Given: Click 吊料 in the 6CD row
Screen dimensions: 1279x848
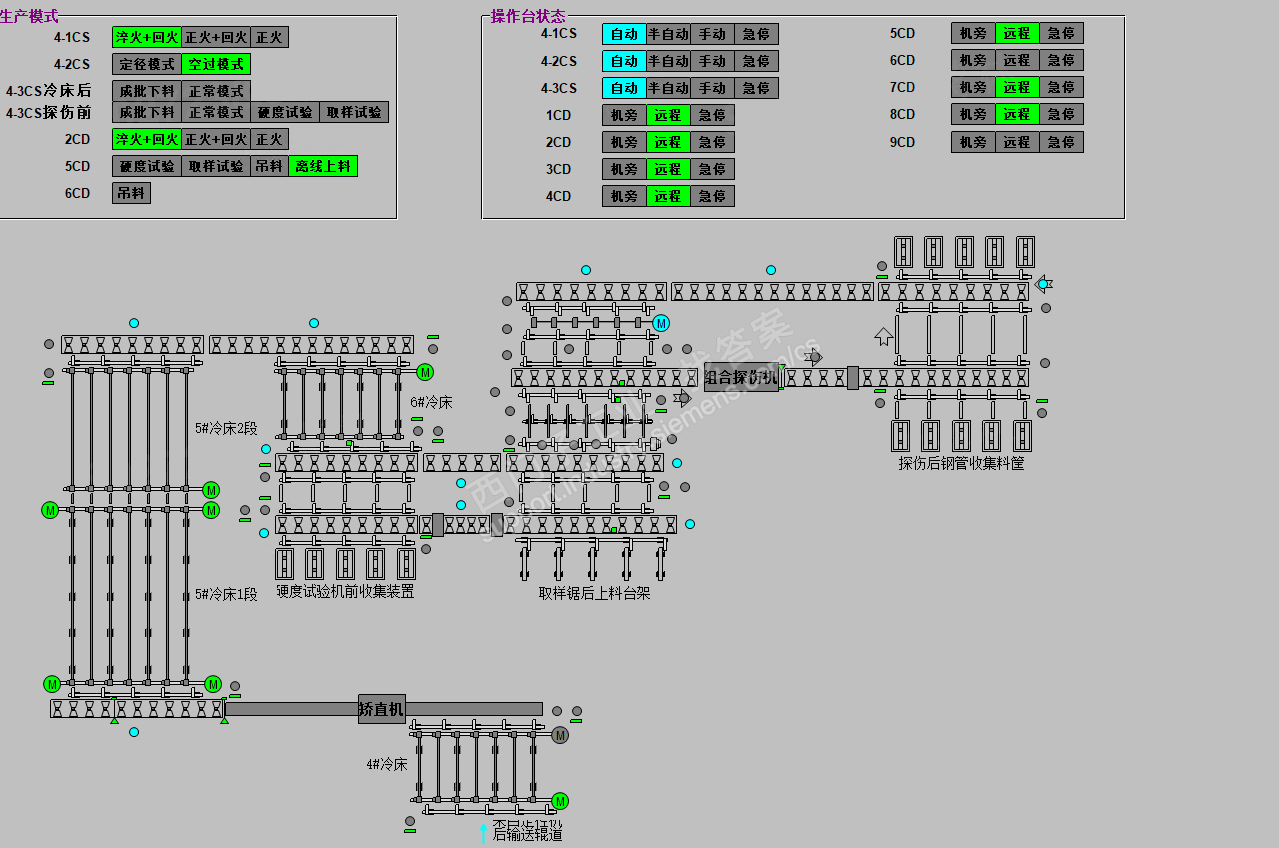Looking at the screenshot, I should click(131, 193).
